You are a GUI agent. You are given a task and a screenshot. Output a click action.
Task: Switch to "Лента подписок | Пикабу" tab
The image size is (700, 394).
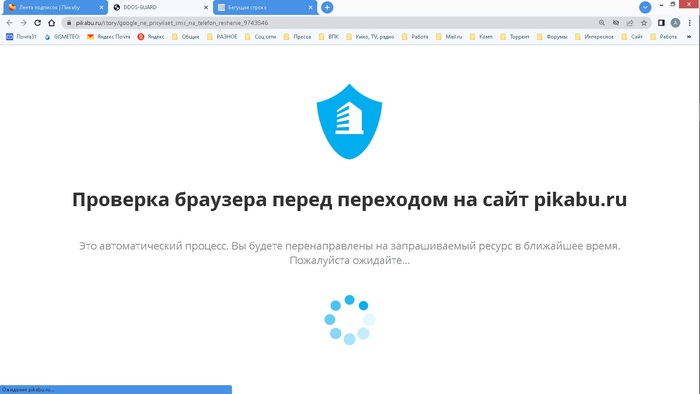click(54, 8)
